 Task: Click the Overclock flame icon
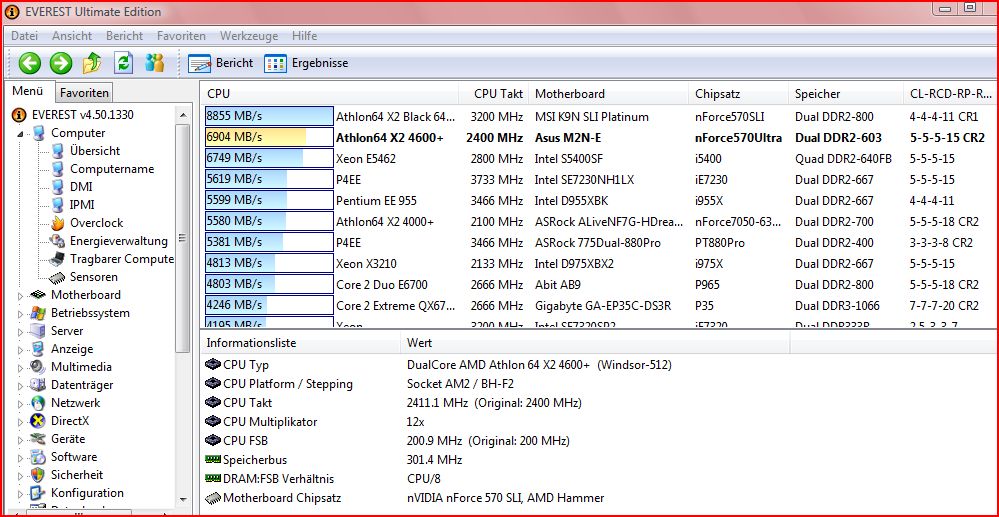click(x=58, y=223)
